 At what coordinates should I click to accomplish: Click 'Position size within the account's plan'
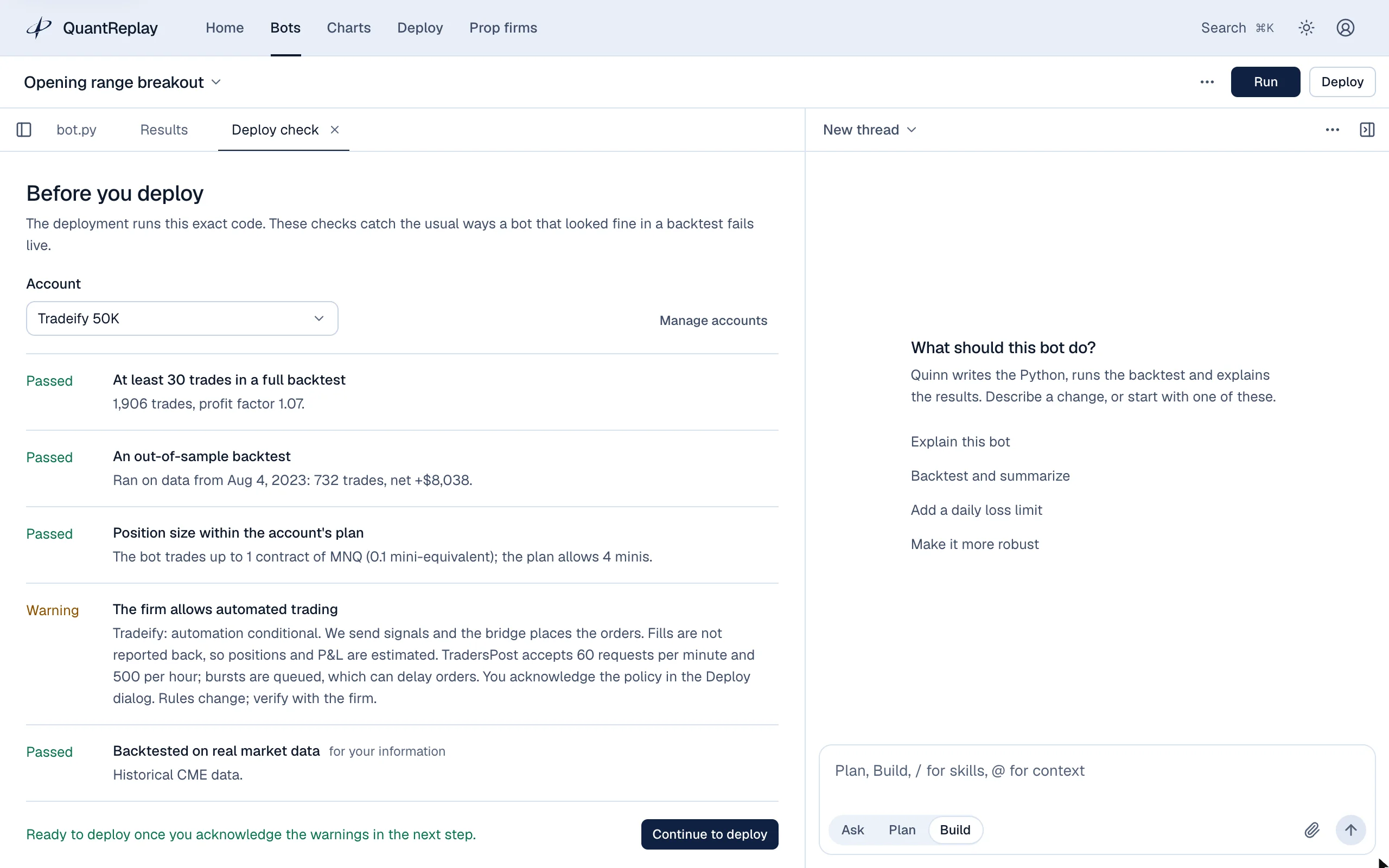[238, 533]
